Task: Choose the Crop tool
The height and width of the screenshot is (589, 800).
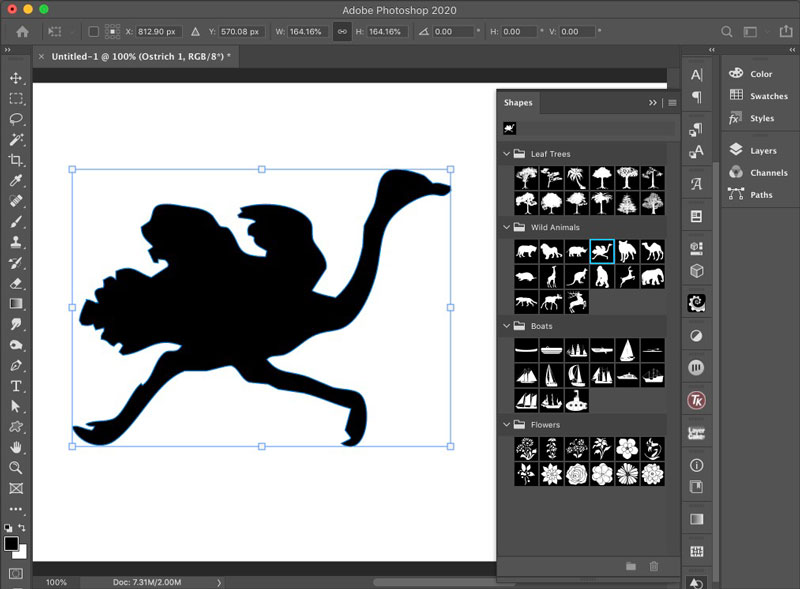Action: pyautogui.click(x=16, y=160)
